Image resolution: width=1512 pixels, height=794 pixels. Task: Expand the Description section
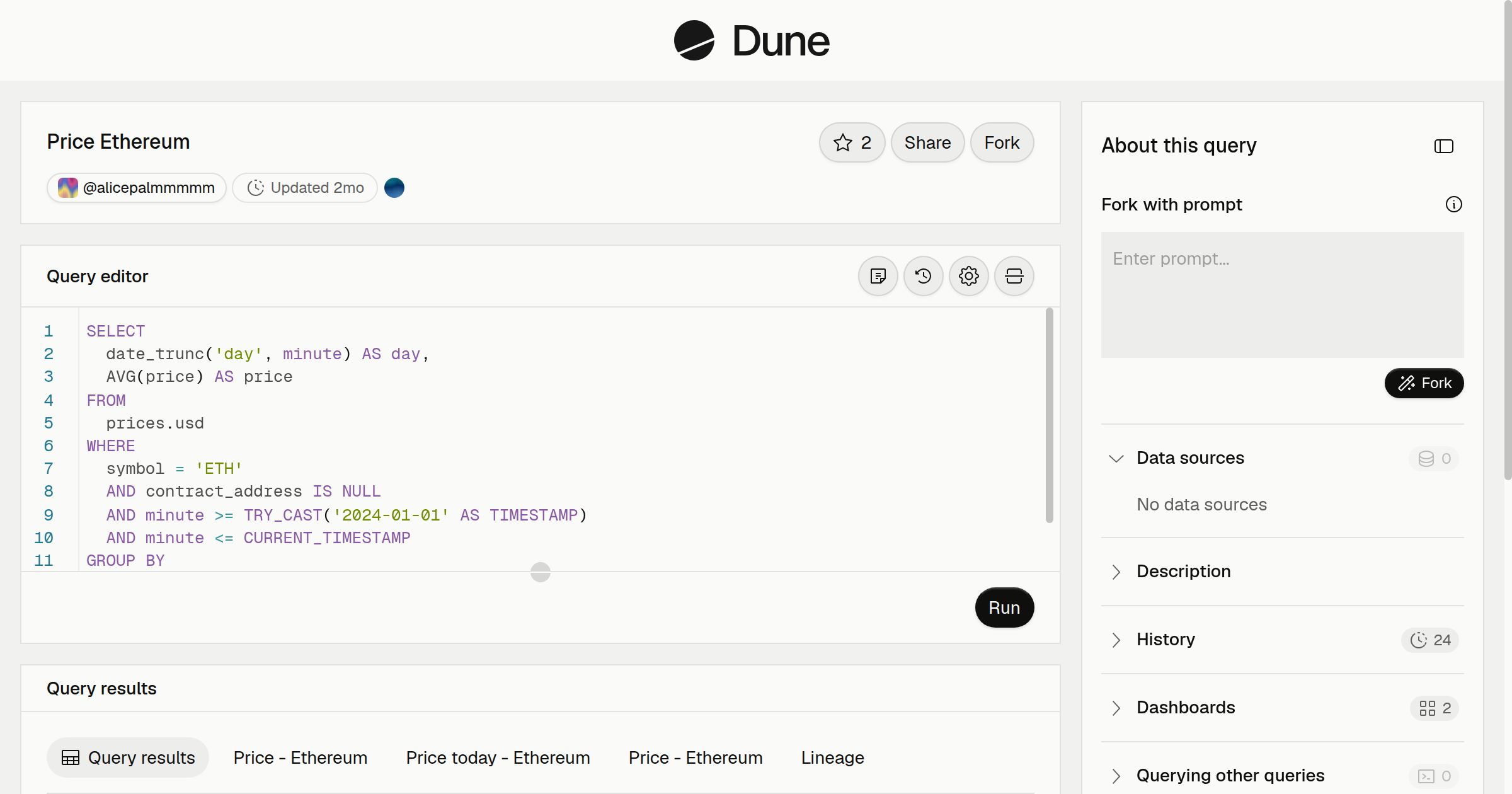click(1116, 572)
